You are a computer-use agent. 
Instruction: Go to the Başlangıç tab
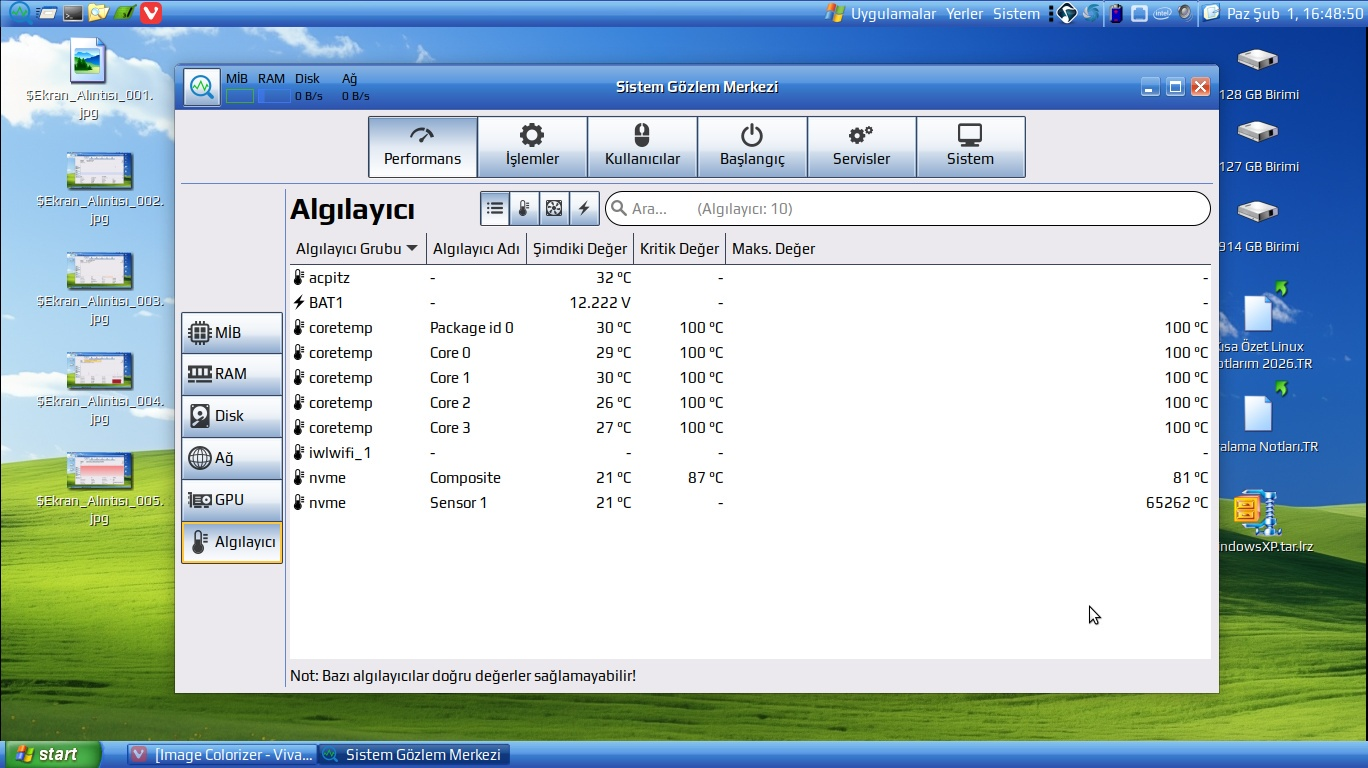pyautogui.click(x=752, y=147)
